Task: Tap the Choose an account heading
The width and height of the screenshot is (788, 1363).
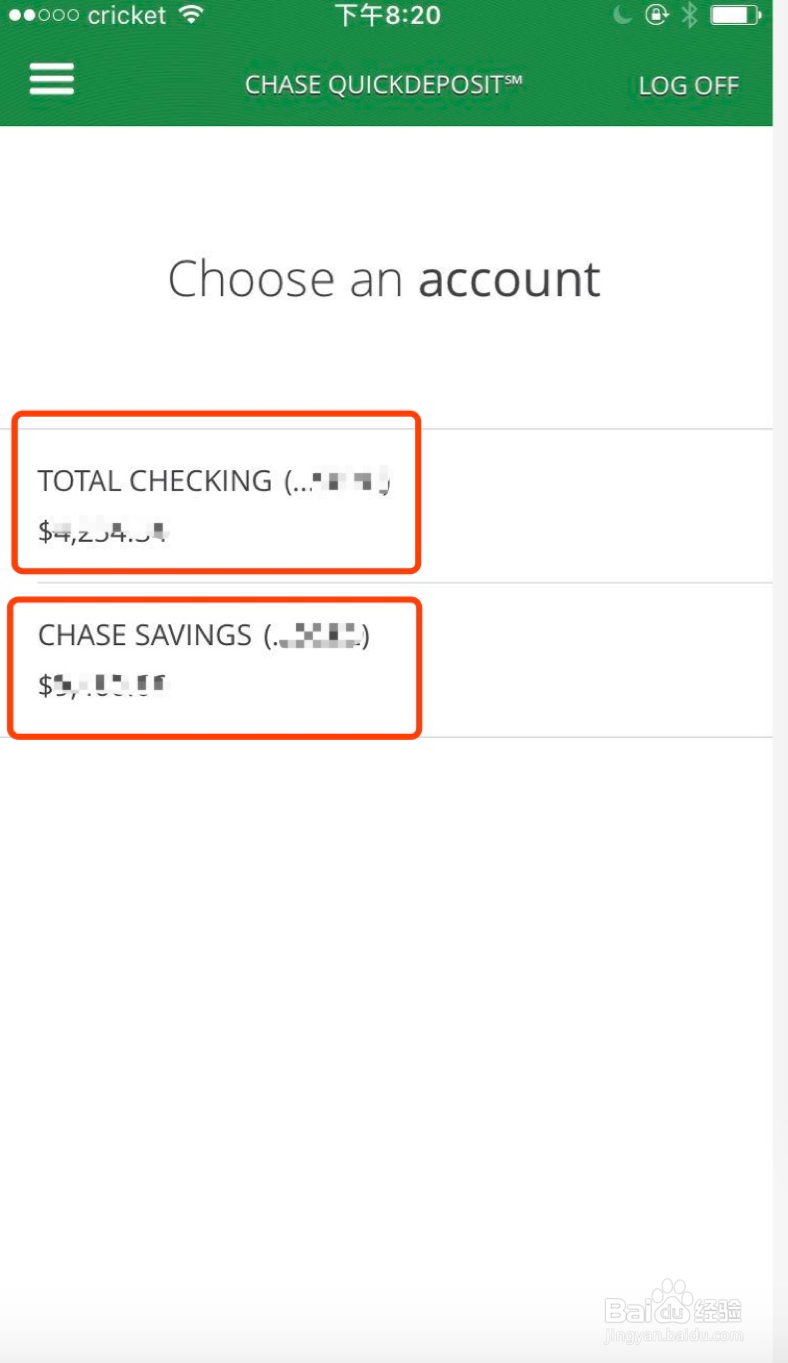Action: tap(383, 279)
